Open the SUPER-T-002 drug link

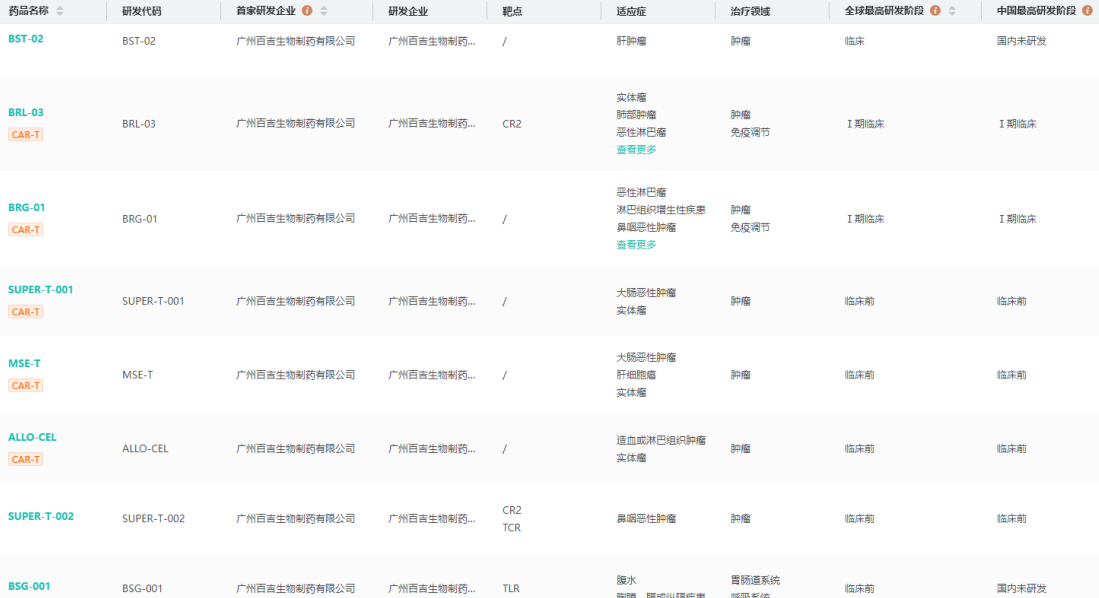41,516
